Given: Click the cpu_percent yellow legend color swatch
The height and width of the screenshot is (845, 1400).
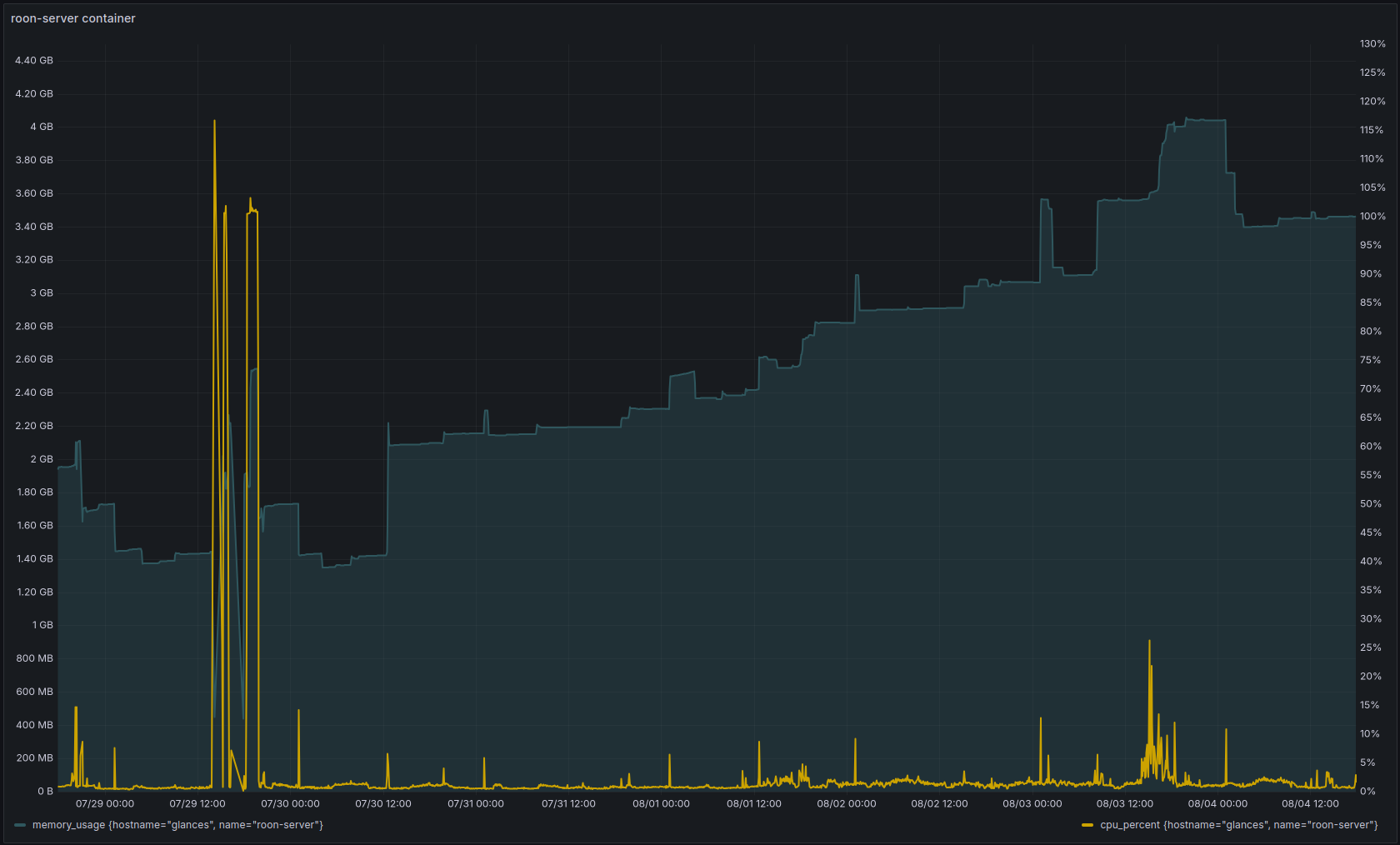Looking at the screenshot, I should coord(1087,825).
